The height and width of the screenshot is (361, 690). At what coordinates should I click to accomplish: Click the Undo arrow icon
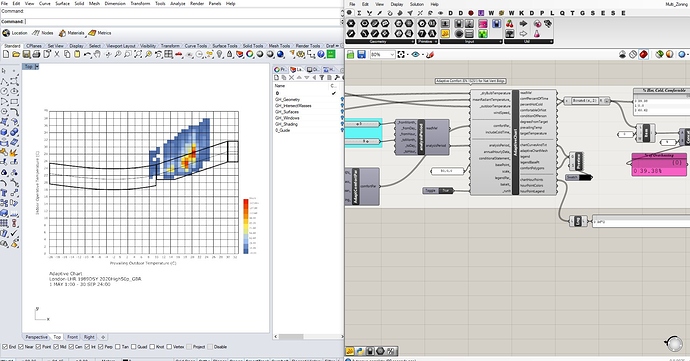click(x=87, y=54)
